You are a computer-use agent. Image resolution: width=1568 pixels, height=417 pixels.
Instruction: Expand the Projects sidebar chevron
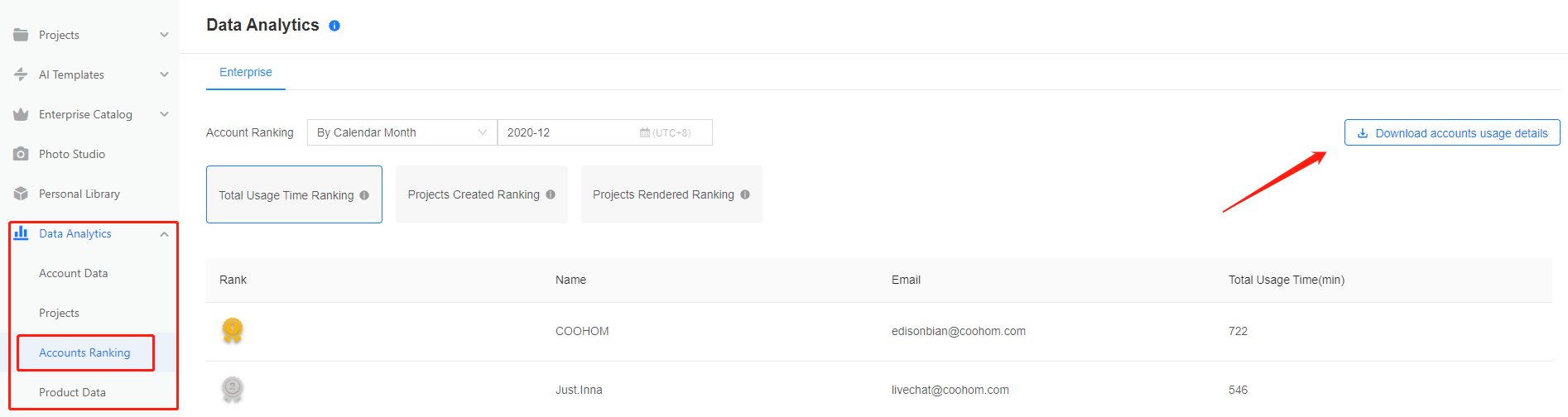click(164, 35)
